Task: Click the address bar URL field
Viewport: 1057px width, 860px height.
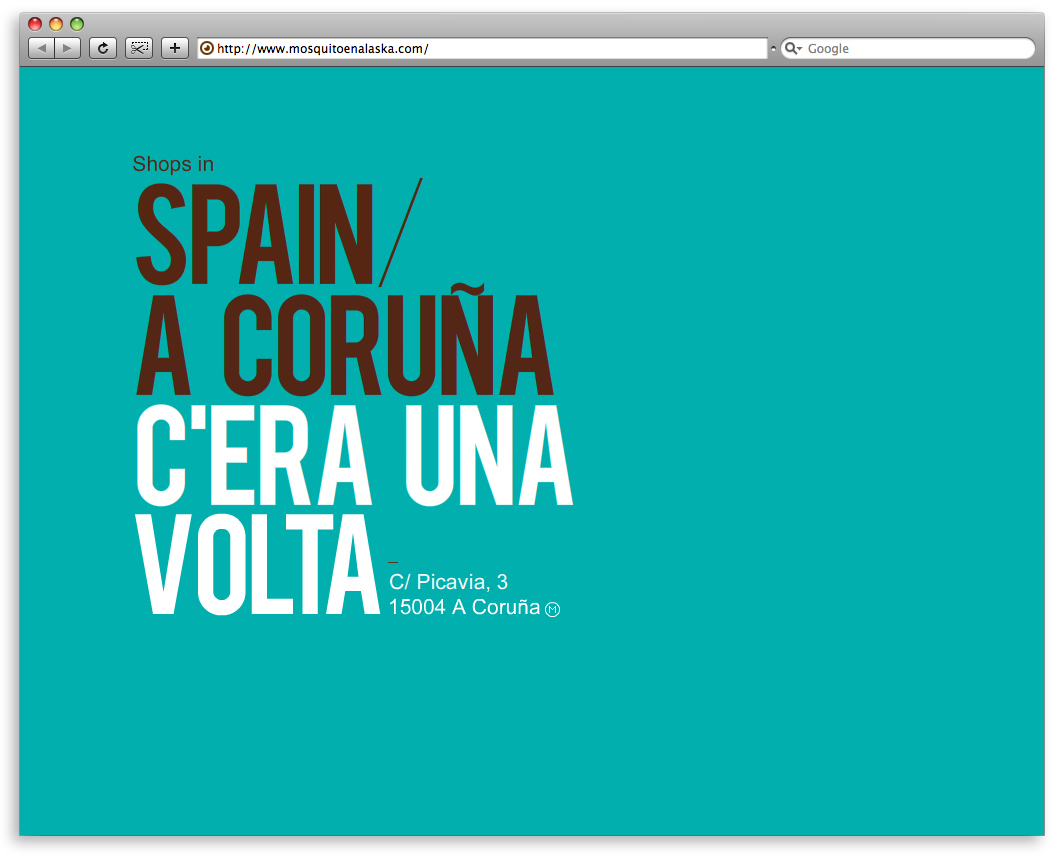Action: (480, 48)
